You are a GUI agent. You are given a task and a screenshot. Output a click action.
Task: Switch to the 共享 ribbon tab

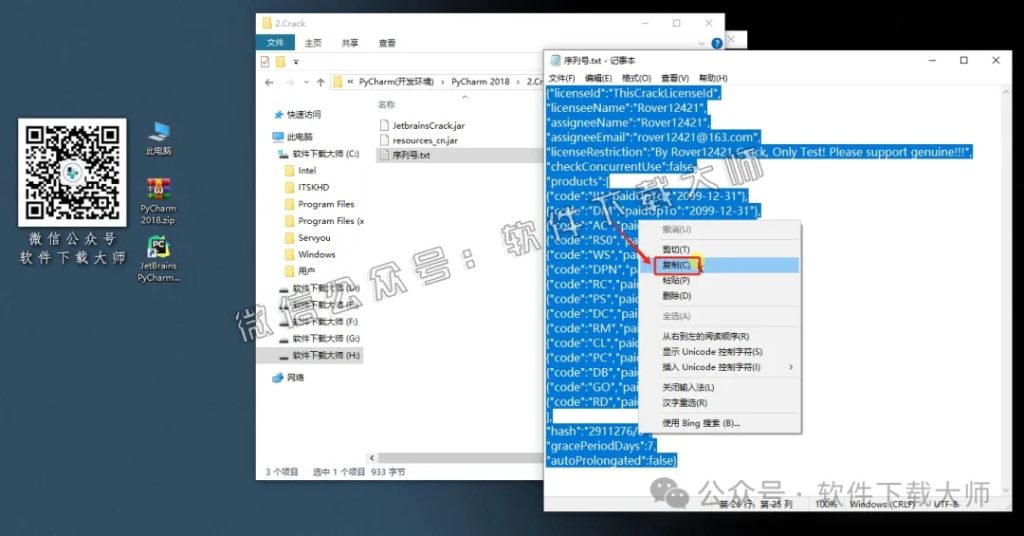click(x=350, y=43)
